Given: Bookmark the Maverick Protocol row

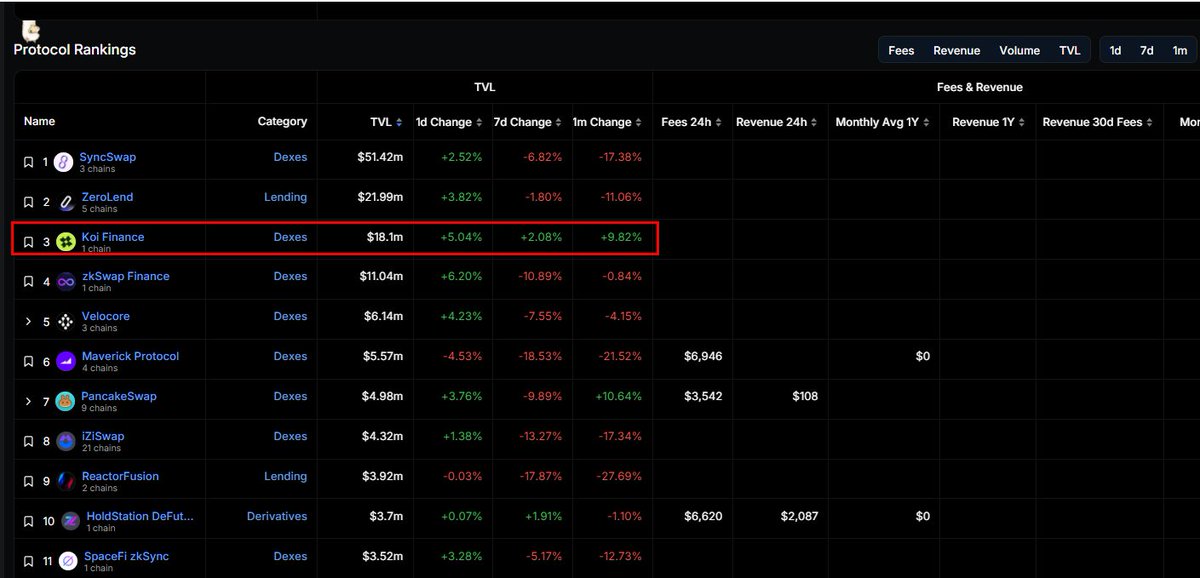Looking at the screenshot, I should click(x=28, y=361).
